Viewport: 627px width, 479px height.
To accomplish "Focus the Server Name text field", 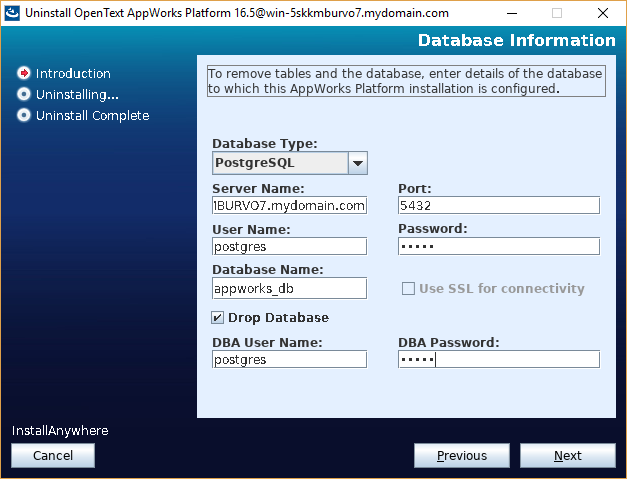I will (290, 206).
